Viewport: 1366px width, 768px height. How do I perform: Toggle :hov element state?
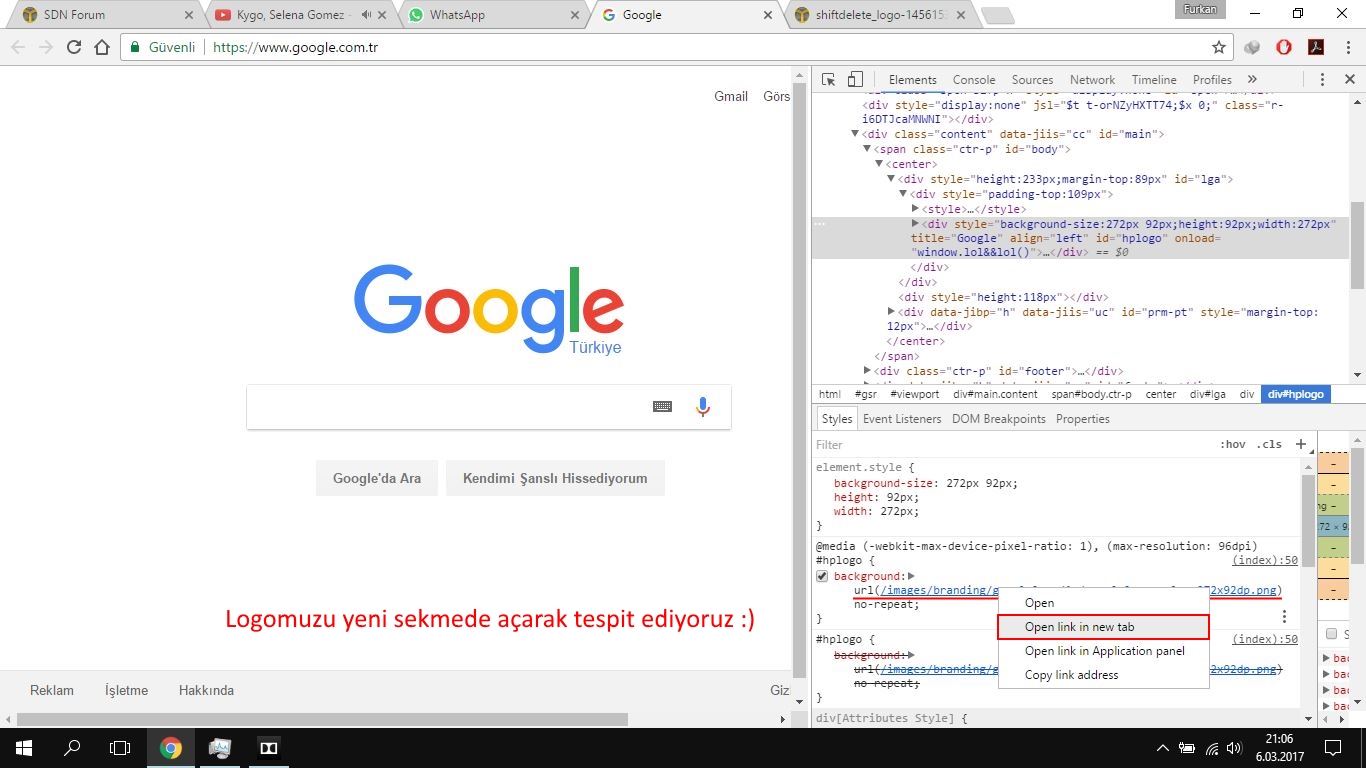(1233, 444)
